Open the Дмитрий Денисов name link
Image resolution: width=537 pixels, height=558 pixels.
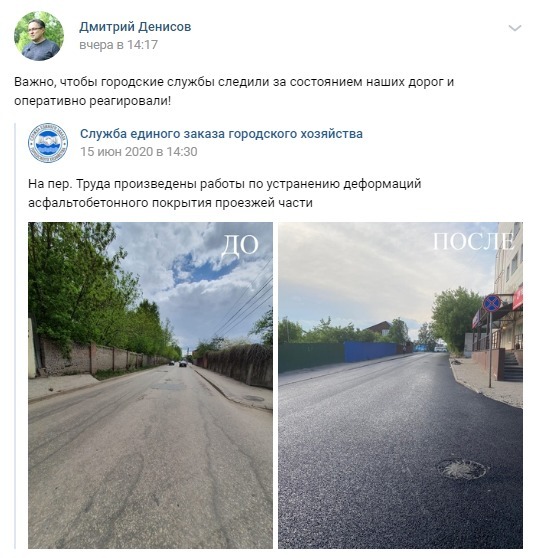pyautogui.click(x=135, y=27)
